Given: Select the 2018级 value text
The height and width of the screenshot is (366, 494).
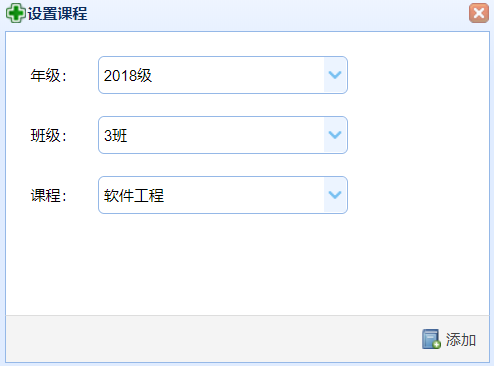Looking at the screenshot, I should click(128, 75).
